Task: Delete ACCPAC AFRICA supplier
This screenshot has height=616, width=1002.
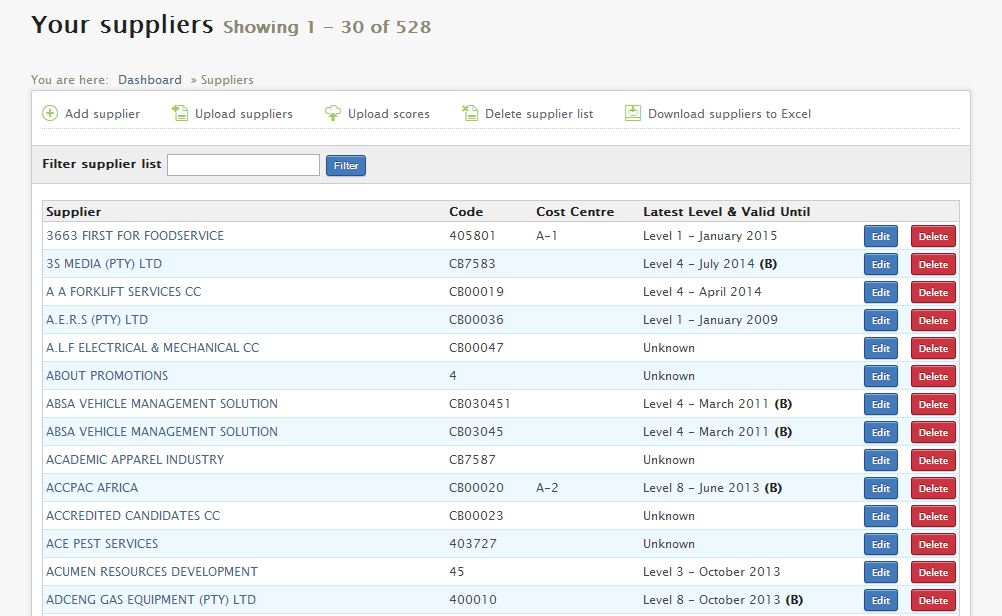Action: pyautogui.click(x=933, y=489)
